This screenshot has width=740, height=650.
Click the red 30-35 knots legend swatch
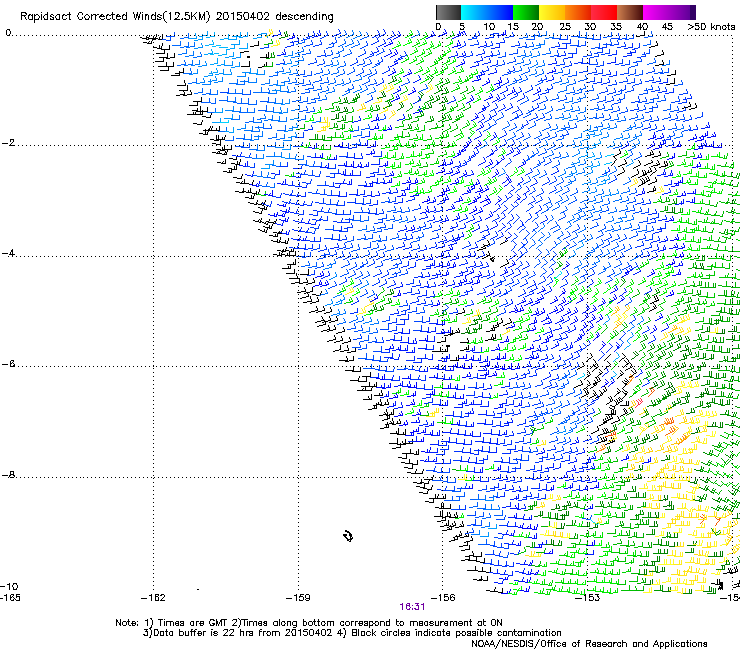point(604,12)
